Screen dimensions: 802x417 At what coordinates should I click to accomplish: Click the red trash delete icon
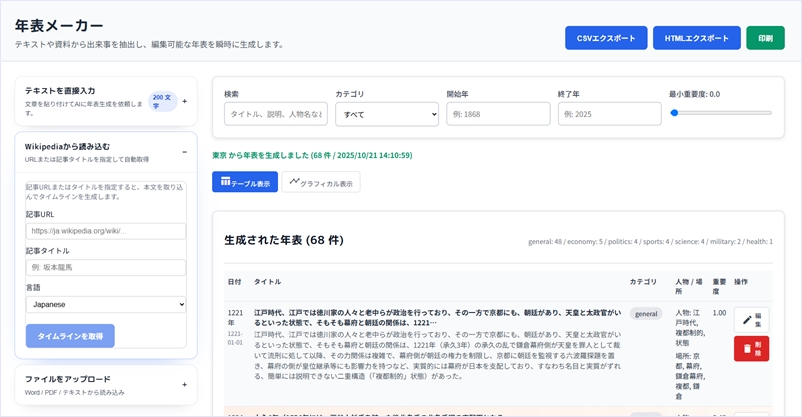coord(751,348)
